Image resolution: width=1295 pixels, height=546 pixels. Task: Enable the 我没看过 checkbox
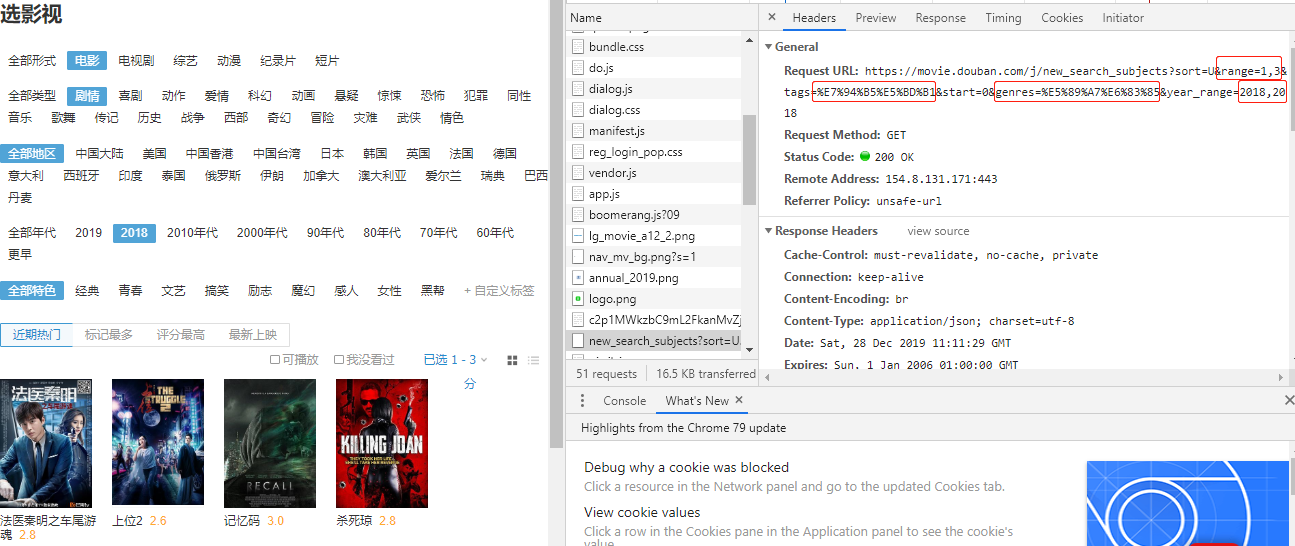click(339, 360)
